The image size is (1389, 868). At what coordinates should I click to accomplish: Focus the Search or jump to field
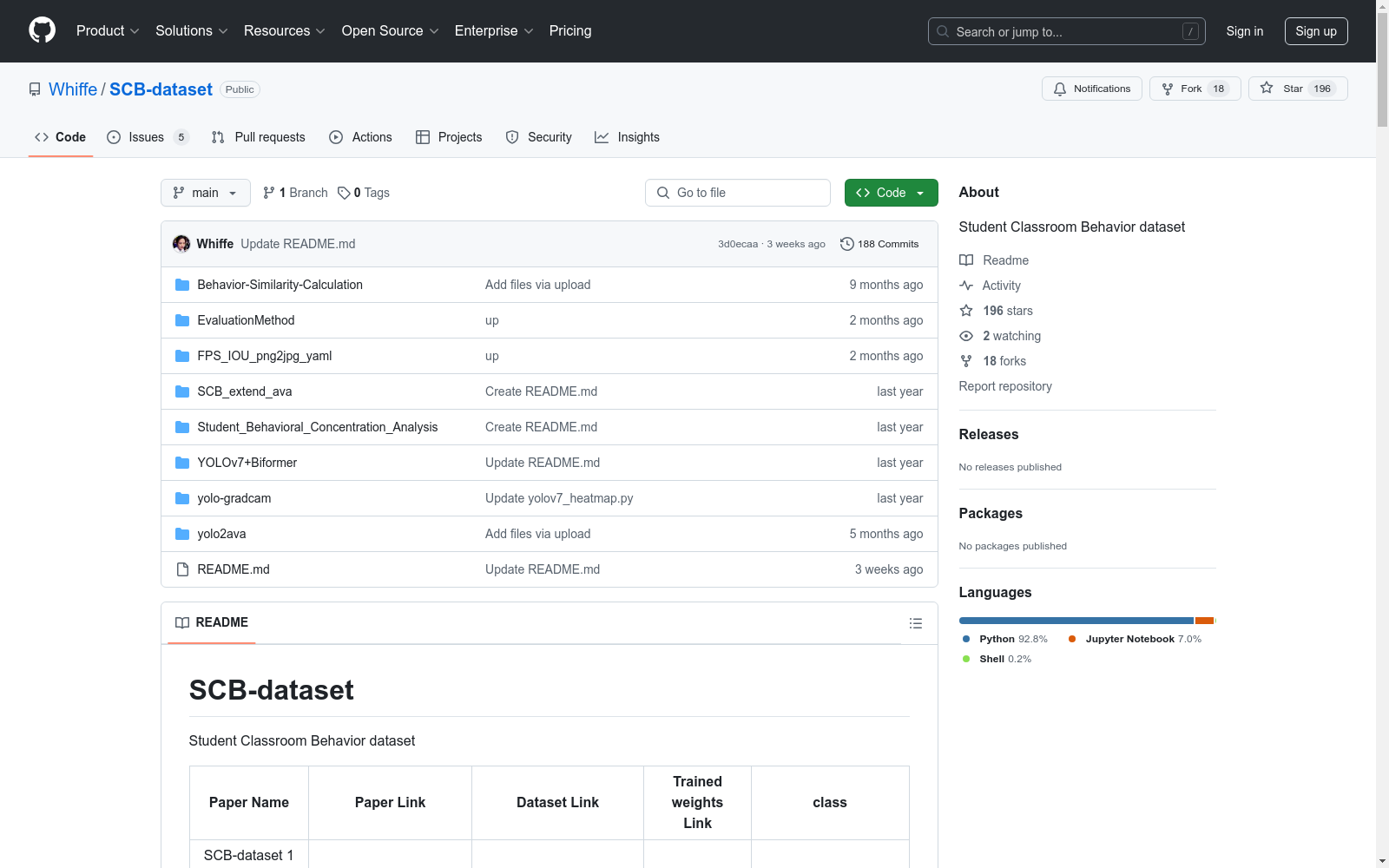[x=1067, y=31]
